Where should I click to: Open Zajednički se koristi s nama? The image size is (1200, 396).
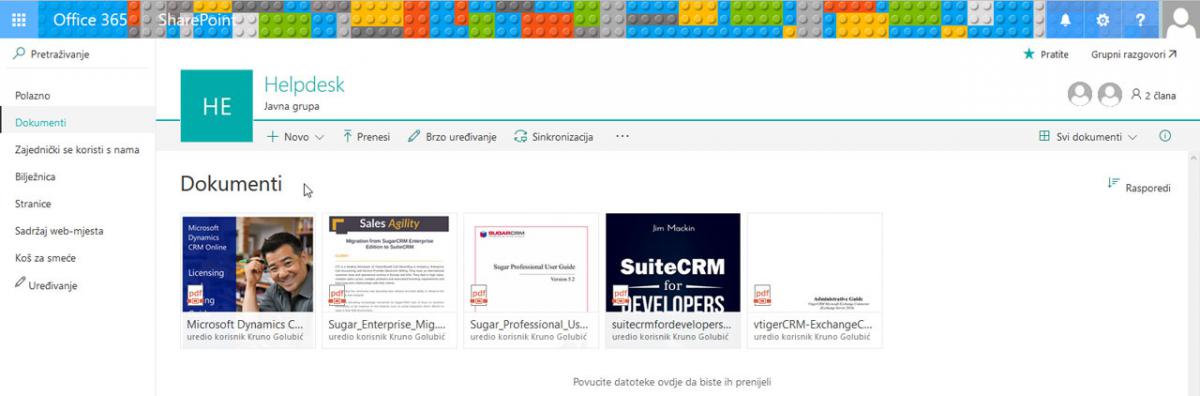77,150
